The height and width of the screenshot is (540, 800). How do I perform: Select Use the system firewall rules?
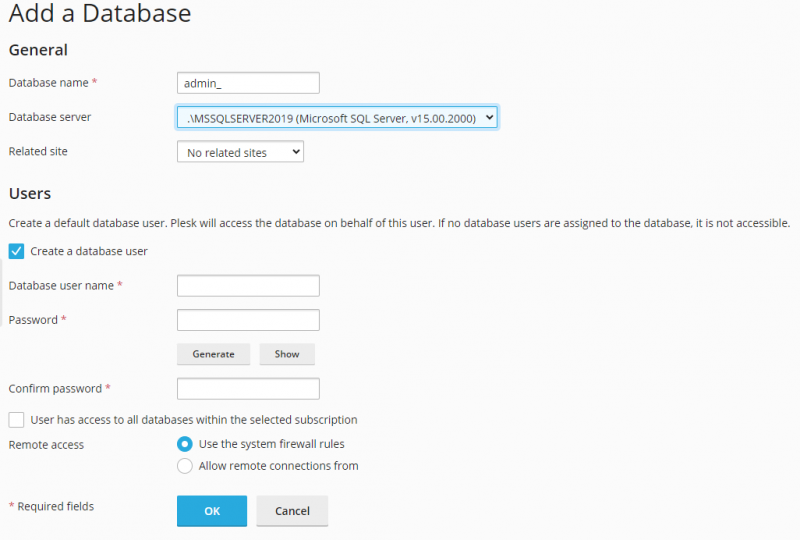[184, 444]
